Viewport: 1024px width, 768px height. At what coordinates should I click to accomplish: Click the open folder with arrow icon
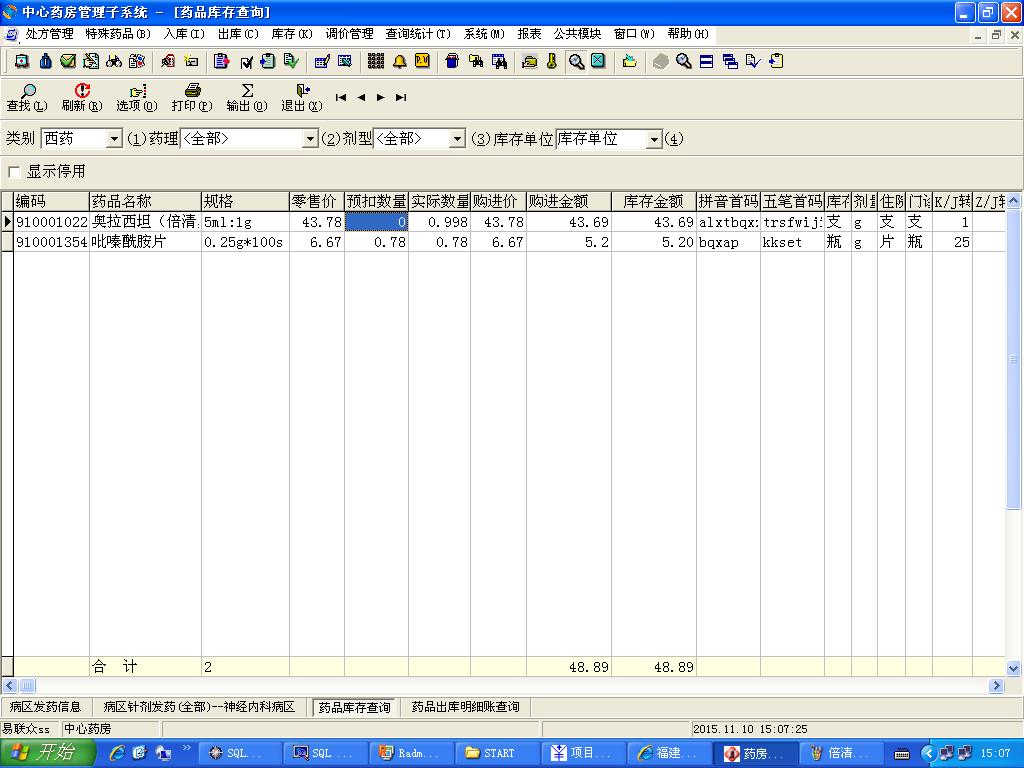point(630,61)
